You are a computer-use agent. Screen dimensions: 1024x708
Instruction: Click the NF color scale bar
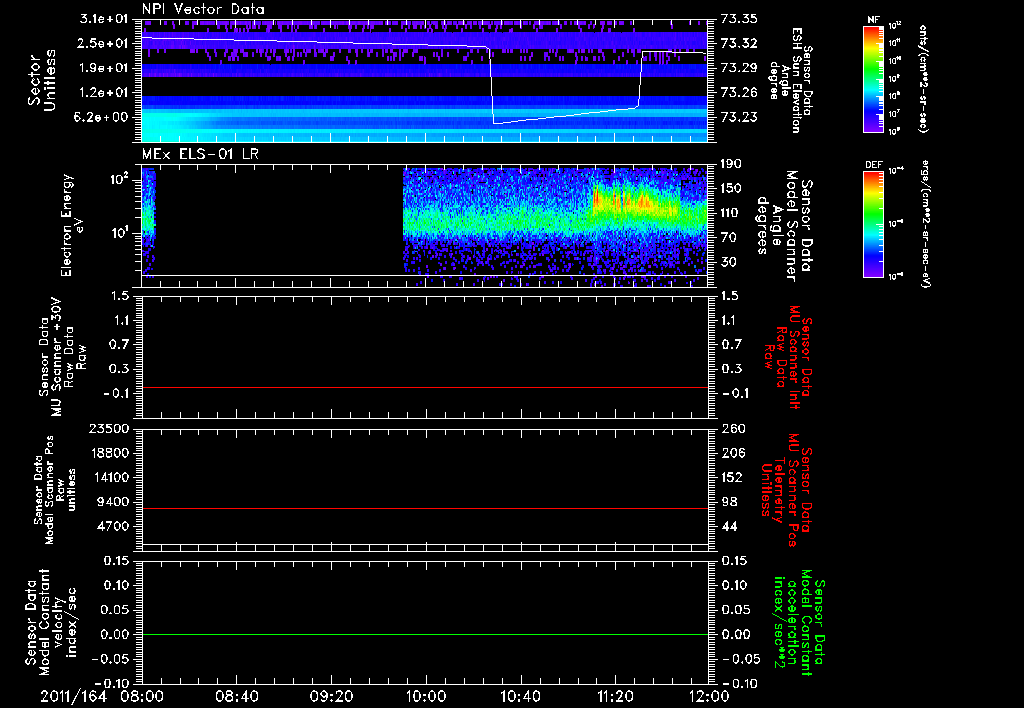click(871, 78)
